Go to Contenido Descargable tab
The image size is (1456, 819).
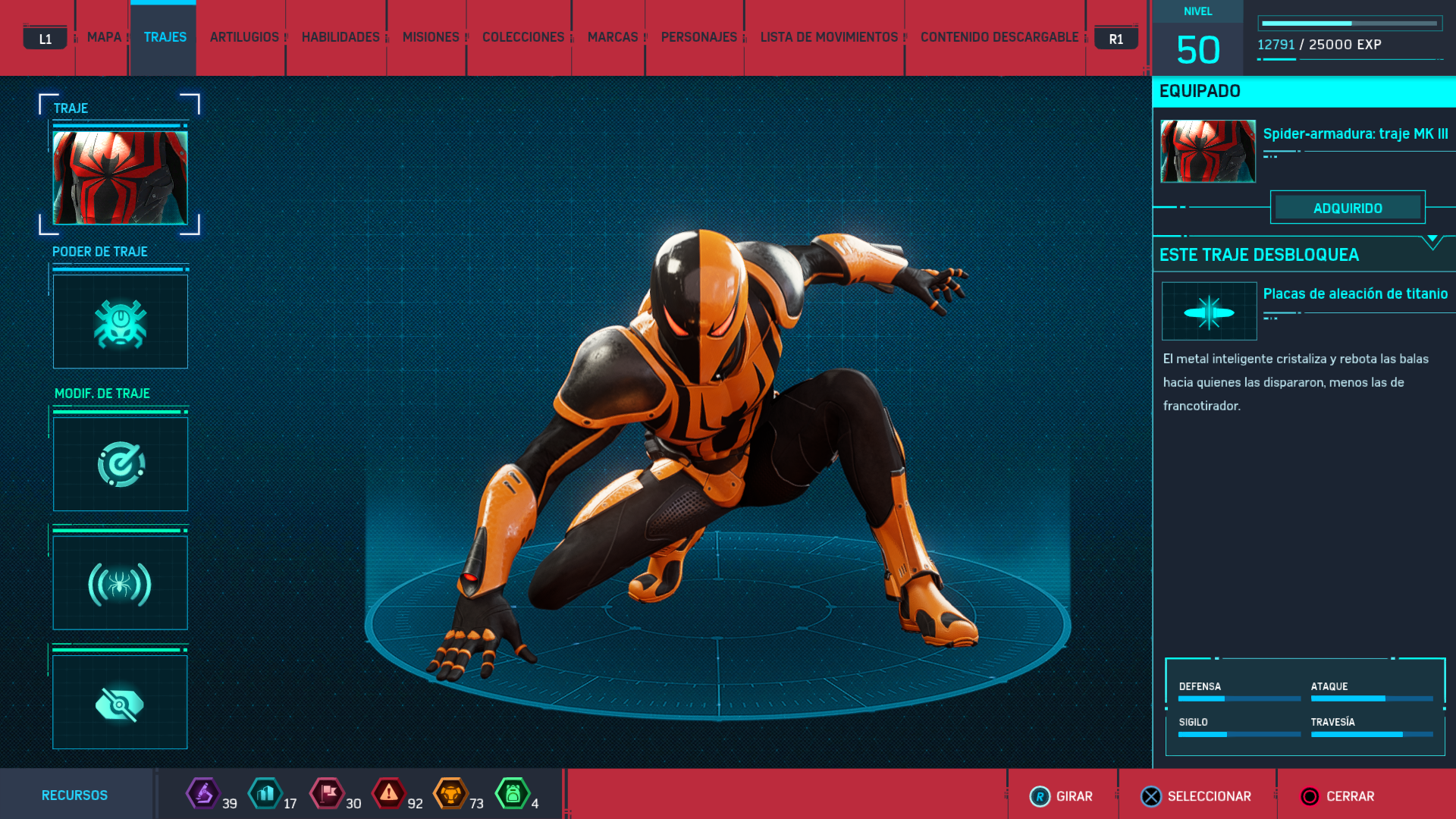click(x=999, y=37)
